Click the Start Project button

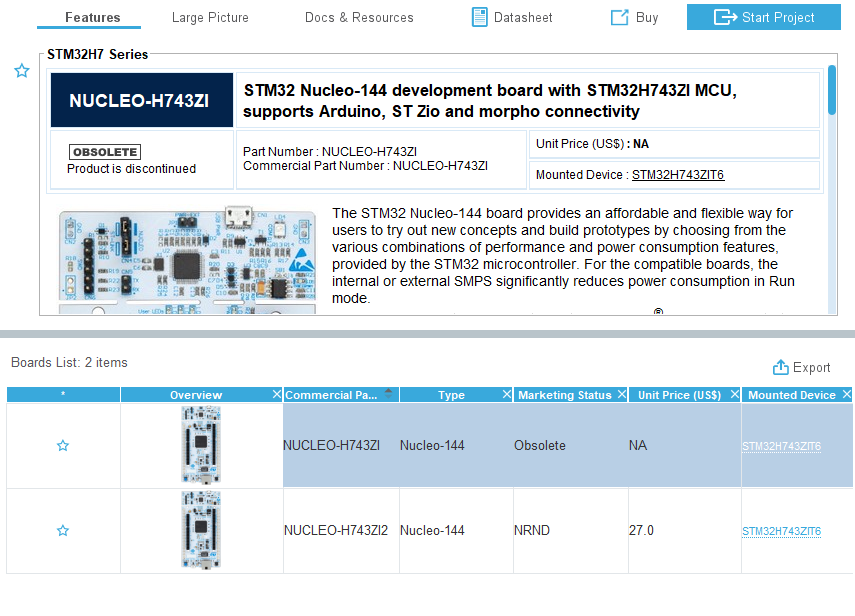click(x=763, y=17)
